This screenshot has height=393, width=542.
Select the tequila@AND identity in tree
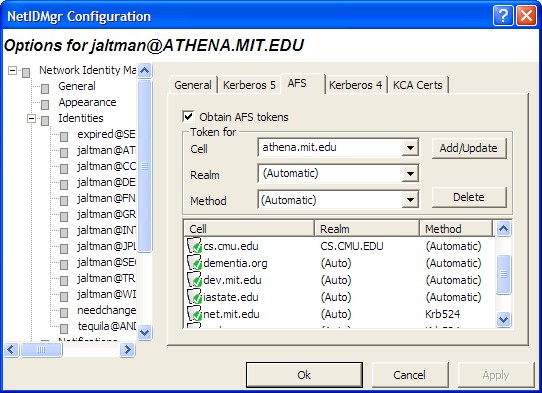[106, 326]
